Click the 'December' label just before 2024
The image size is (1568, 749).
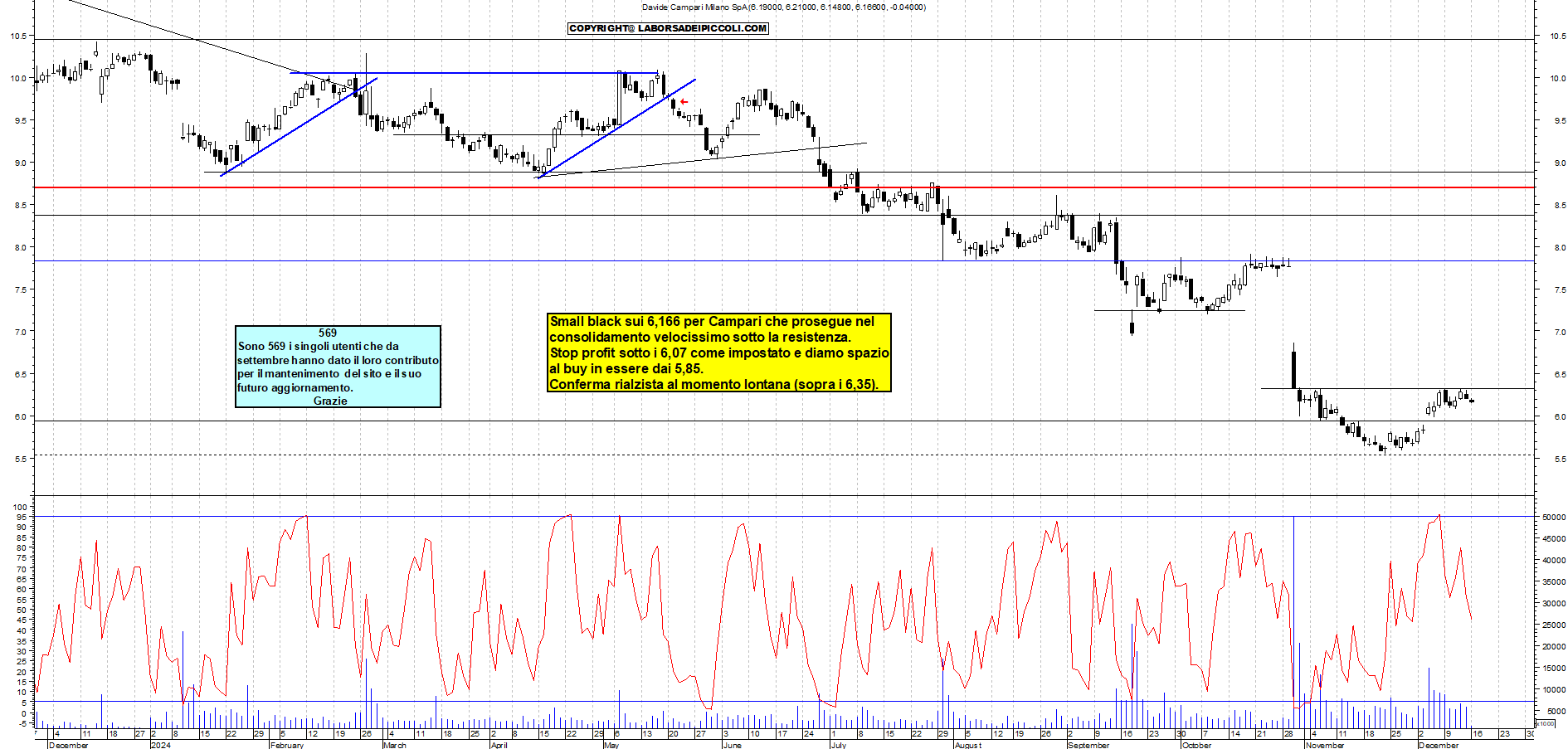69,745
